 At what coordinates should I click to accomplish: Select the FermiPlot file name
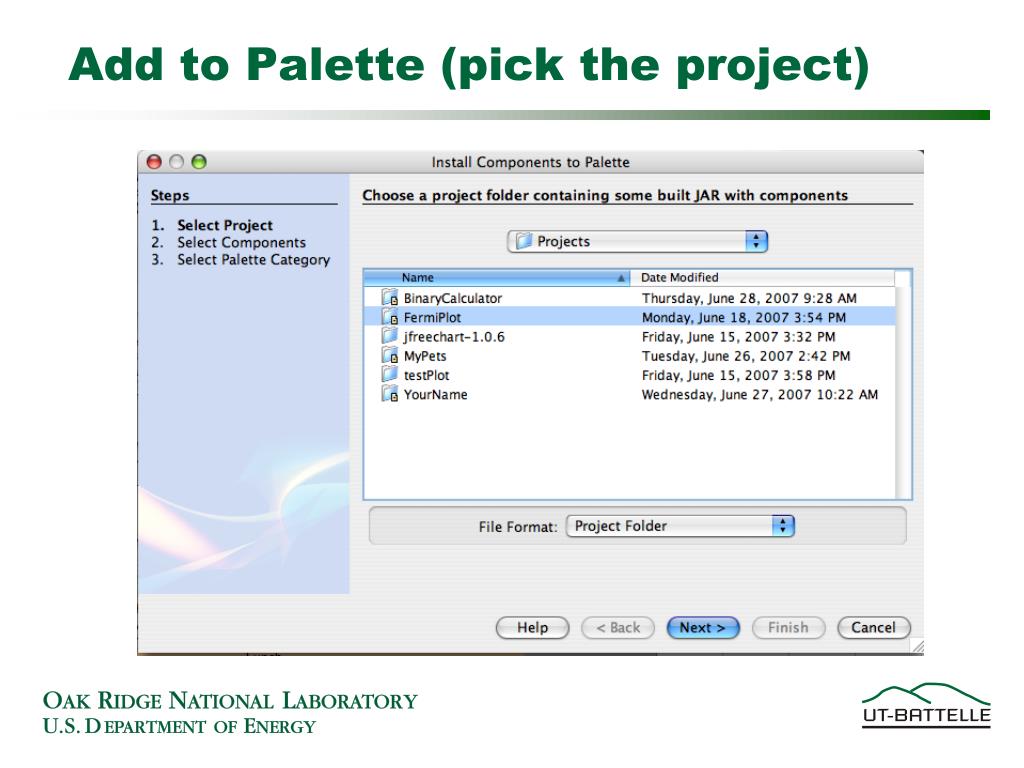tap(432, 317)
